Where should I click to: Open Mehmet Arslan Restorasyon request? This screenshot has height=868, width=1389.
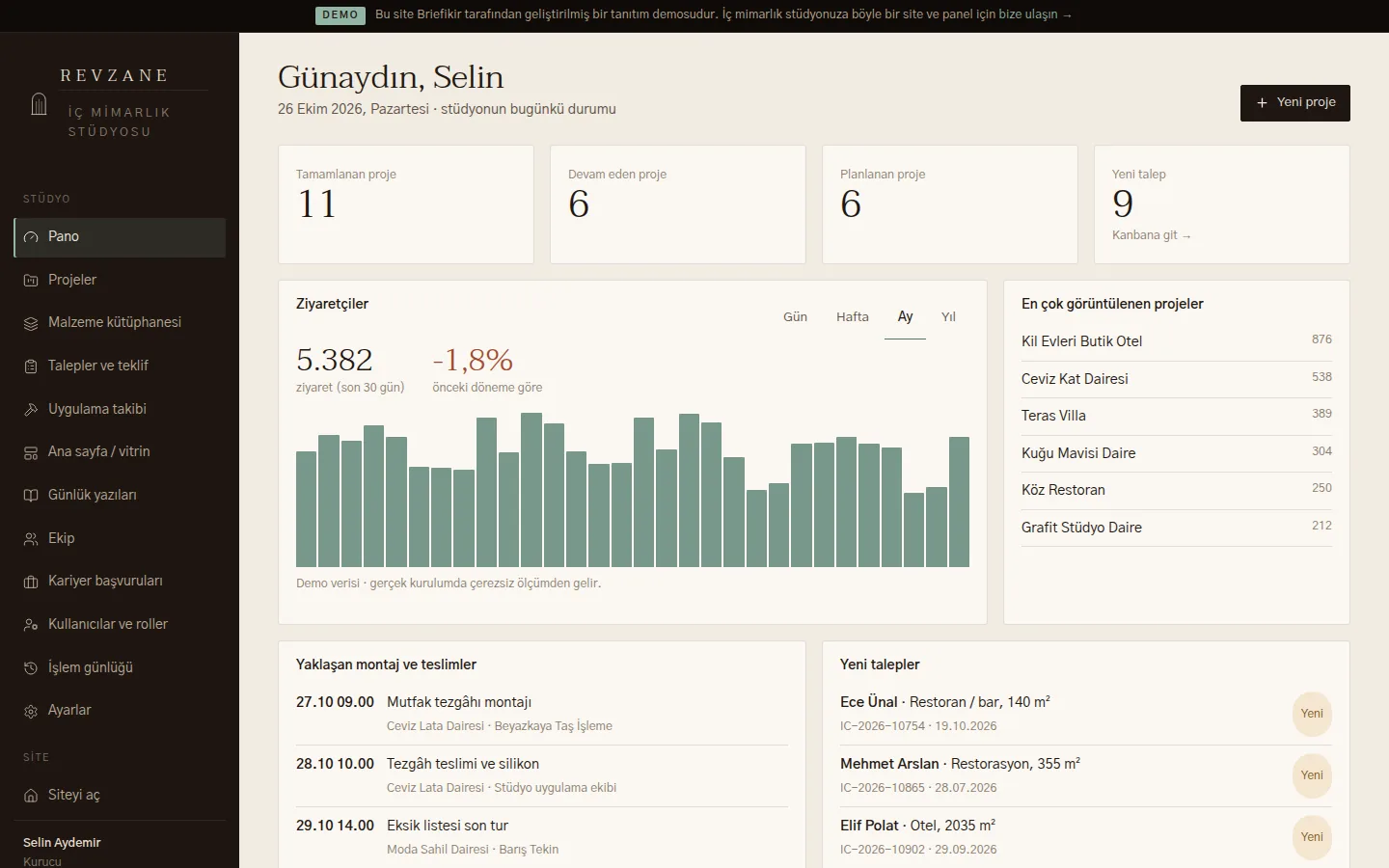coord(1086,775)
